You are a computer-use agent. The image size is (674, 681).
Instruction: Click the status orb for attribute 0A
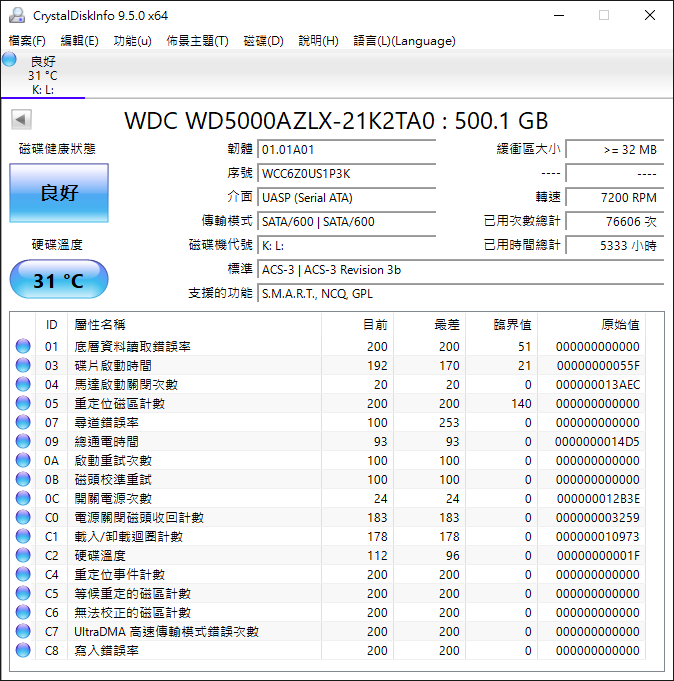pos(23,460)
